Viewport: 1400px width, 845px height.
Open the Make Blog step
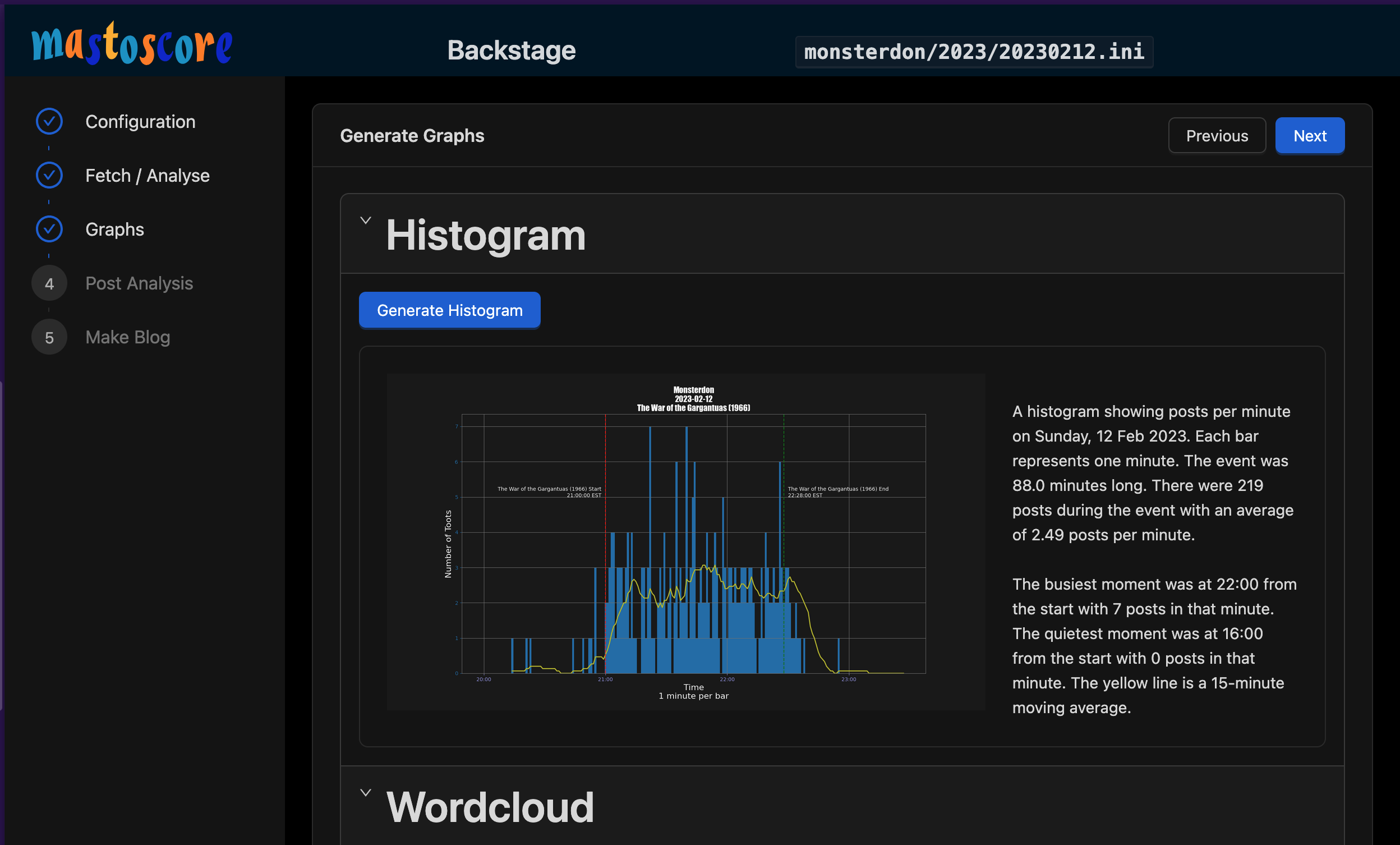click(x=128, y=338)
